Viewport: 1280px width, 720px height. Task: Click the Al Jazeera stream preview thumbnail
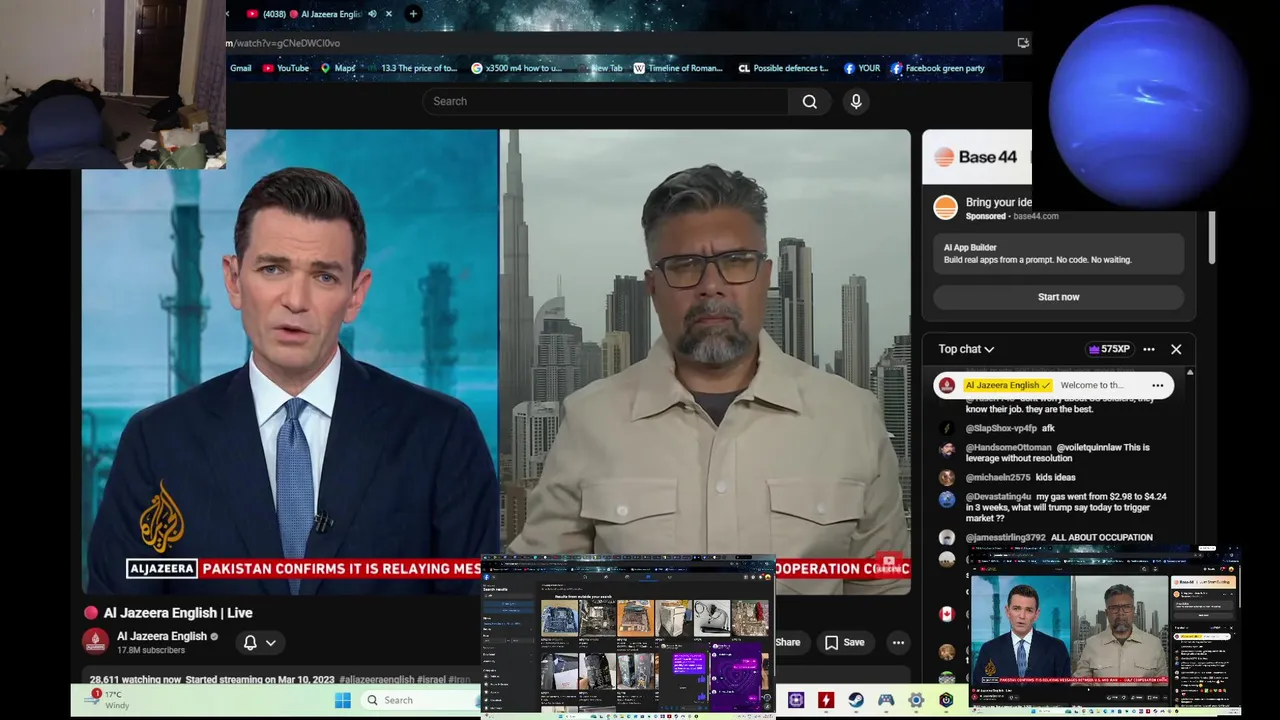coord(1105,632)
